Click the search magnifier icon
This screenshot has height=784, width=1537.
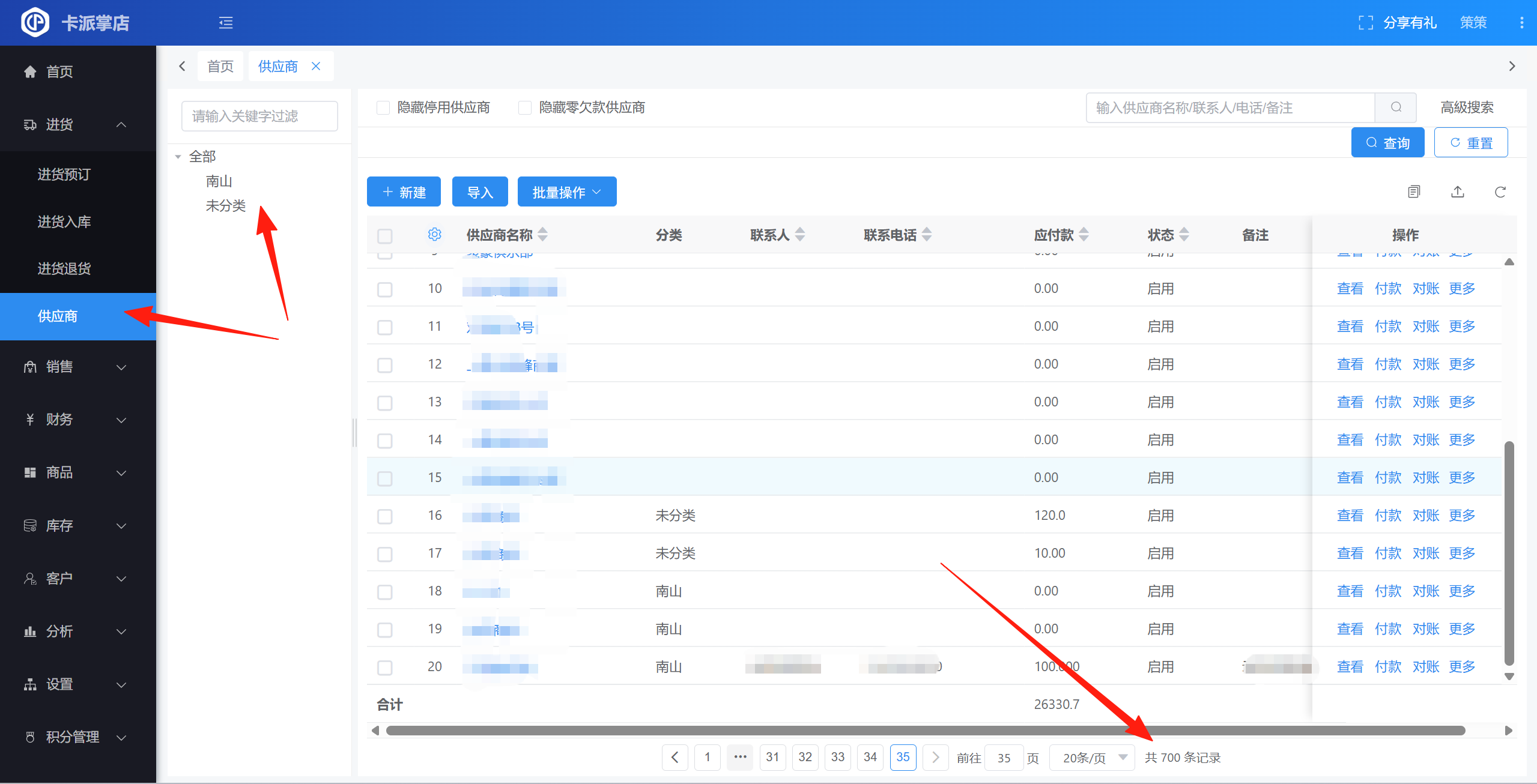coord(1396,107)
